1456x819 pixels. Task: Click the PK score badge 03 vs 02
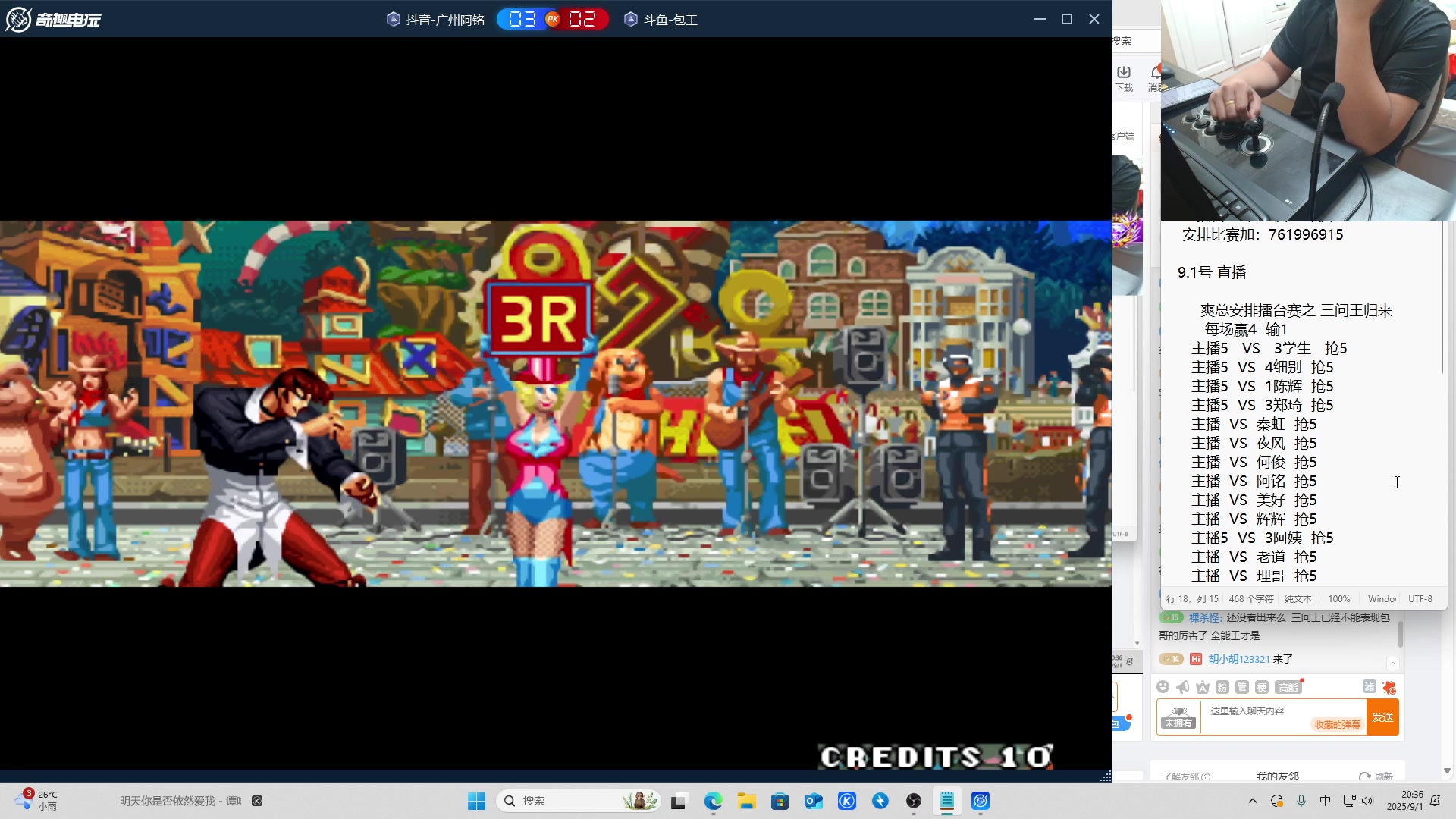tap(553, 19)
